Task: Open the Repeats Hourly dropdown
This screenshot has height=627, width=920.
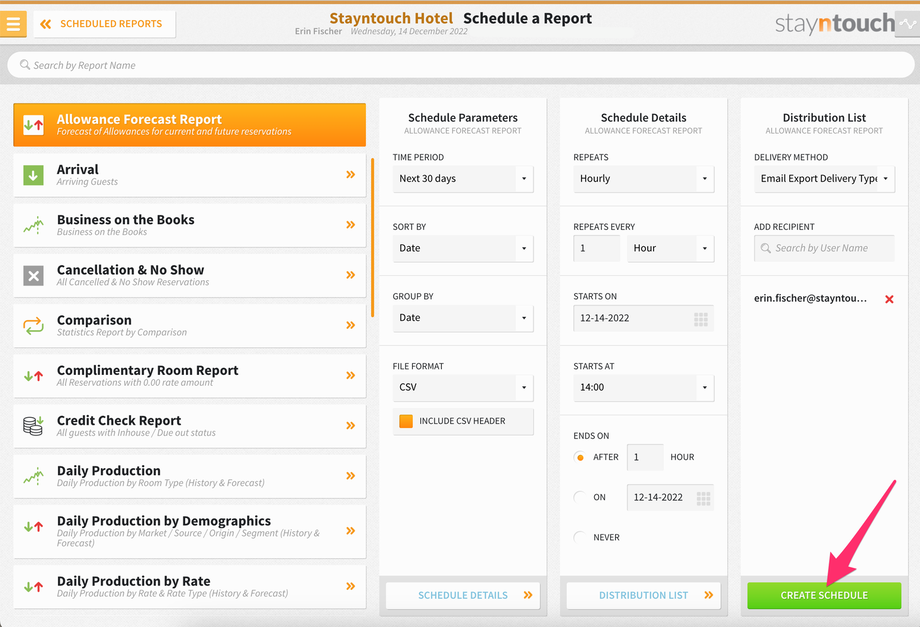Action: (x=644, y=179)
